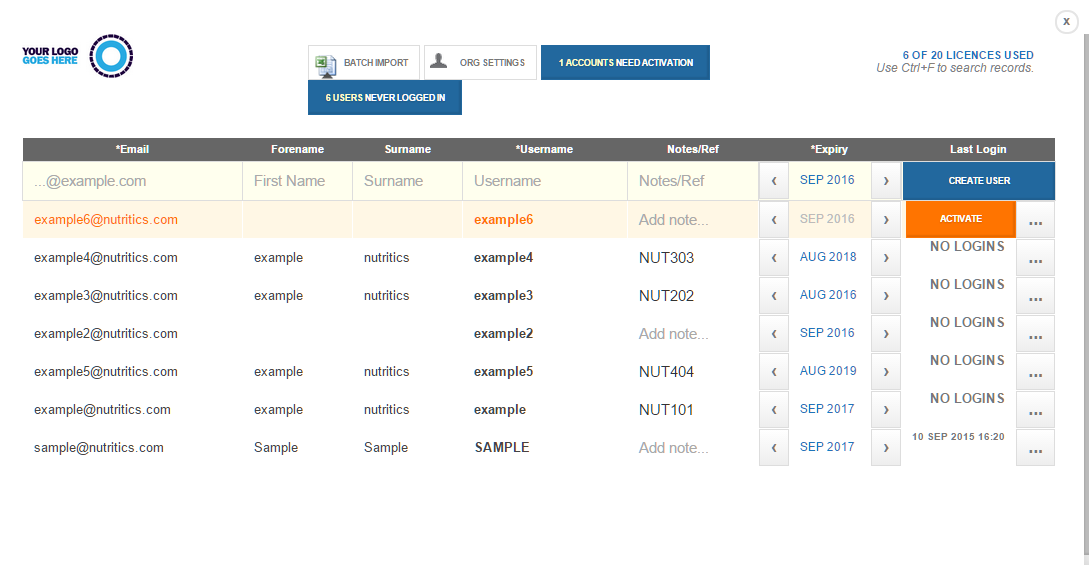Decrease expiry date for example3 user
Screen dimensions: 1089x565
pos(773,296)
